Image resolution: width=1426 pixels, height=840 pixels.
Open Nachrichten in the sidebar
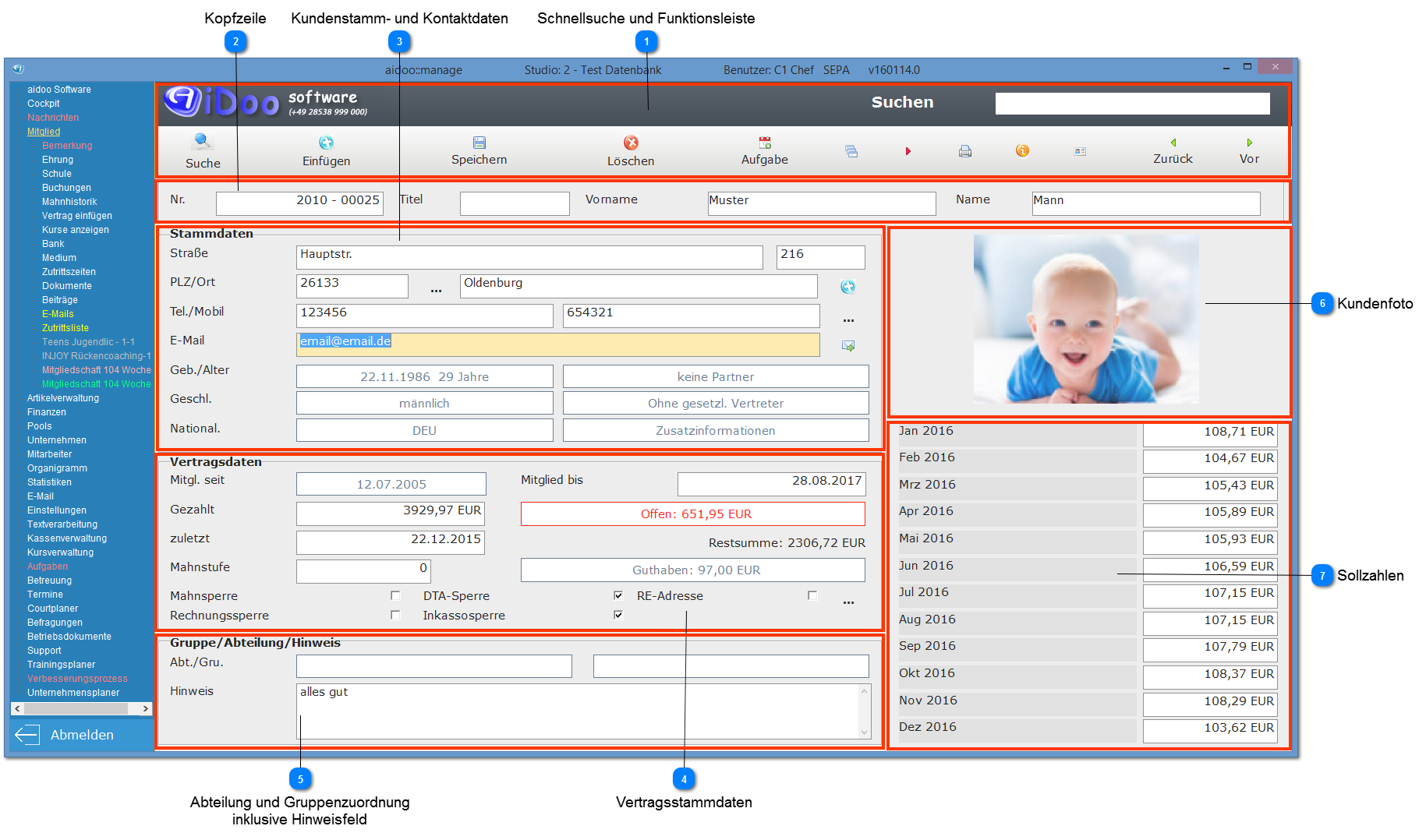(x=53, y=118)
